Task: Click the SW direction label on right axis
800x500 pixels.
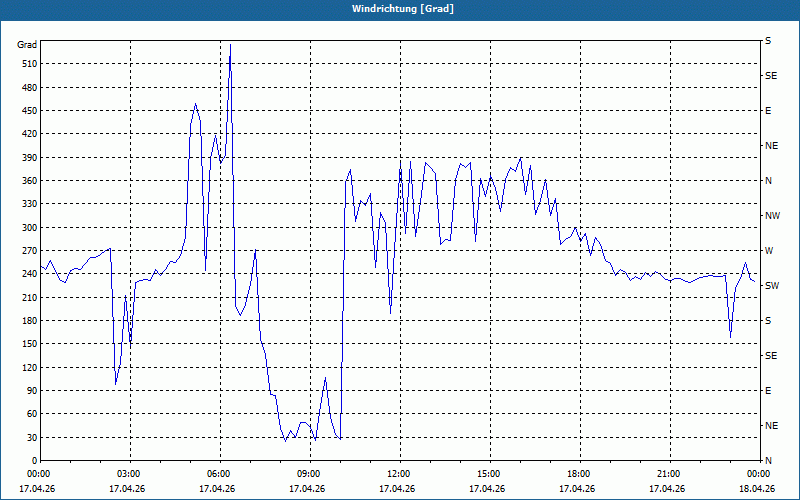Action: point(772,286)
